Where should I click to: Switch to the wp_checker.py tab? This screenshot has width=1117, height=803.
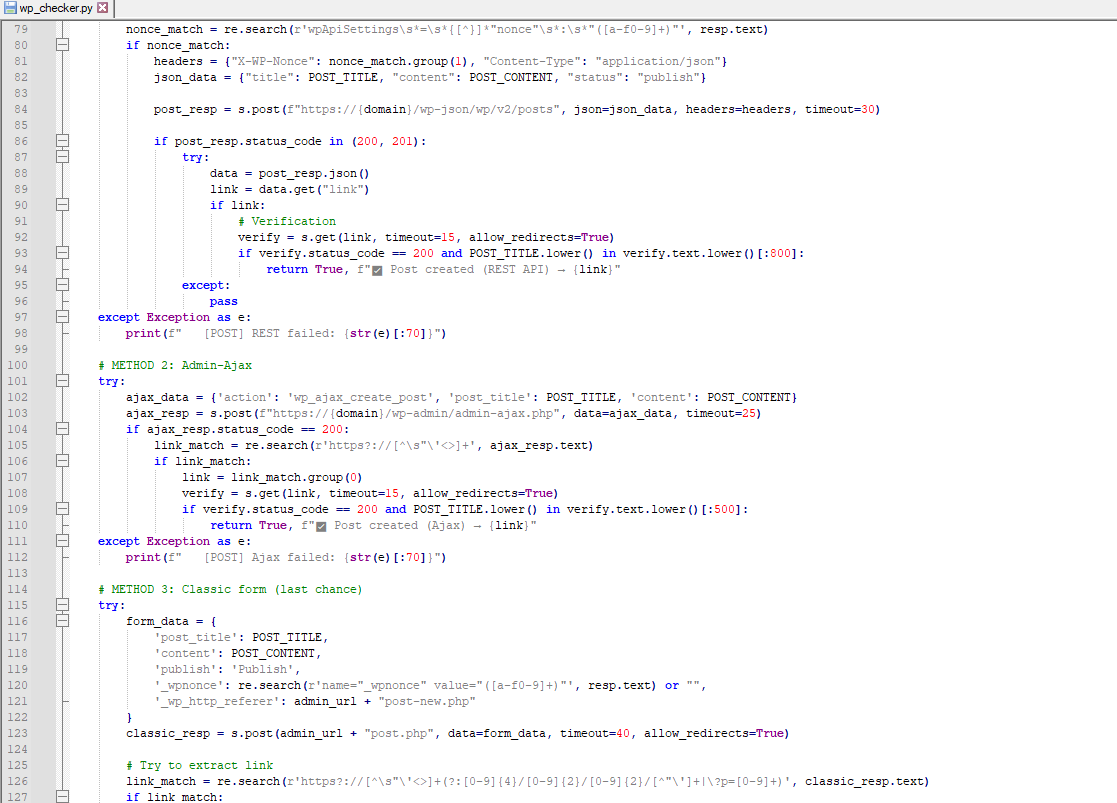tap(56, 8)
